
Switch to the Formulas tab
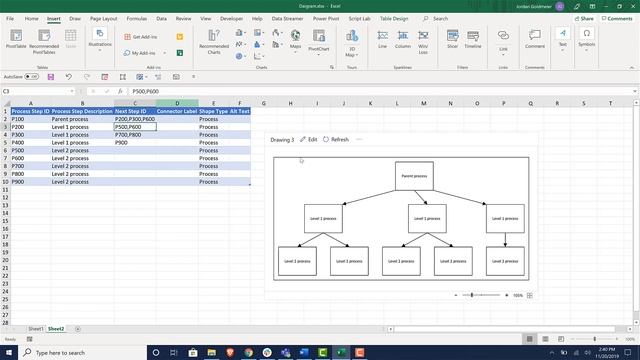pos(136,19)
